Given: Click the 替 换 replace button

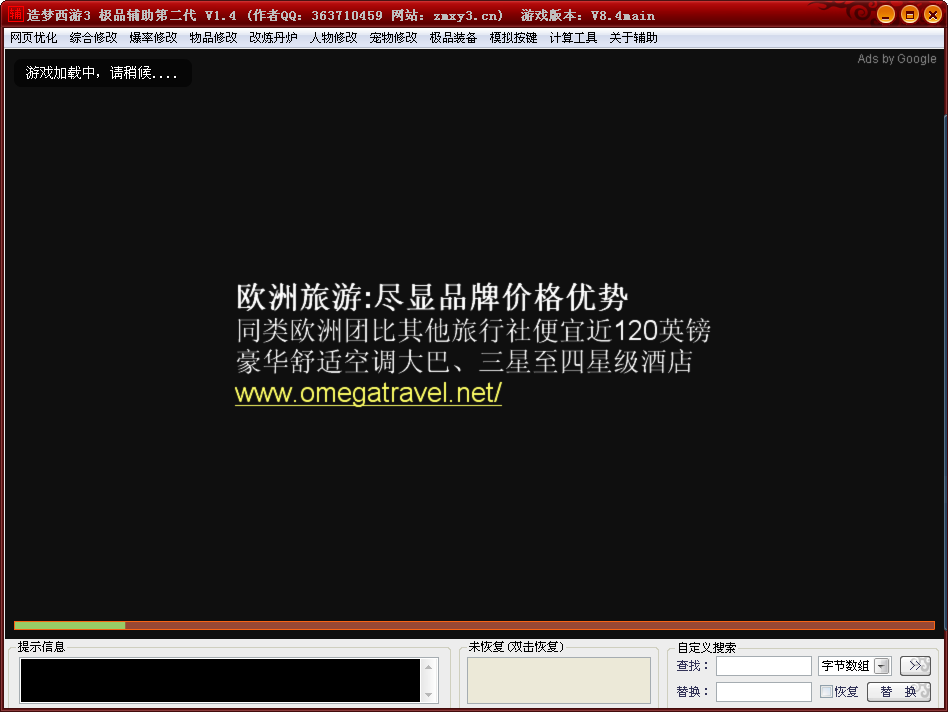Looking at the screenshot, I should point(898,692).
